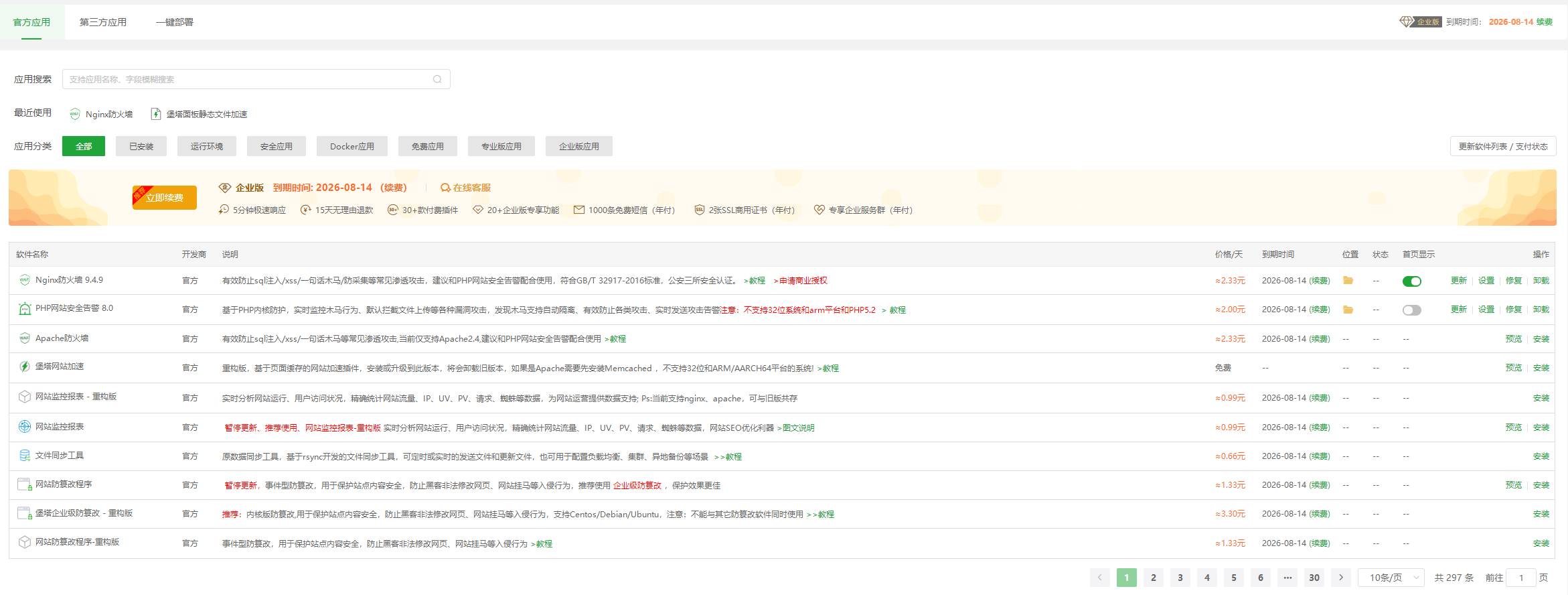Click the enterprise diamond icon beside 到期时间
Image resolution: width=1568 pixels, height=595 pixels.
1407,21
